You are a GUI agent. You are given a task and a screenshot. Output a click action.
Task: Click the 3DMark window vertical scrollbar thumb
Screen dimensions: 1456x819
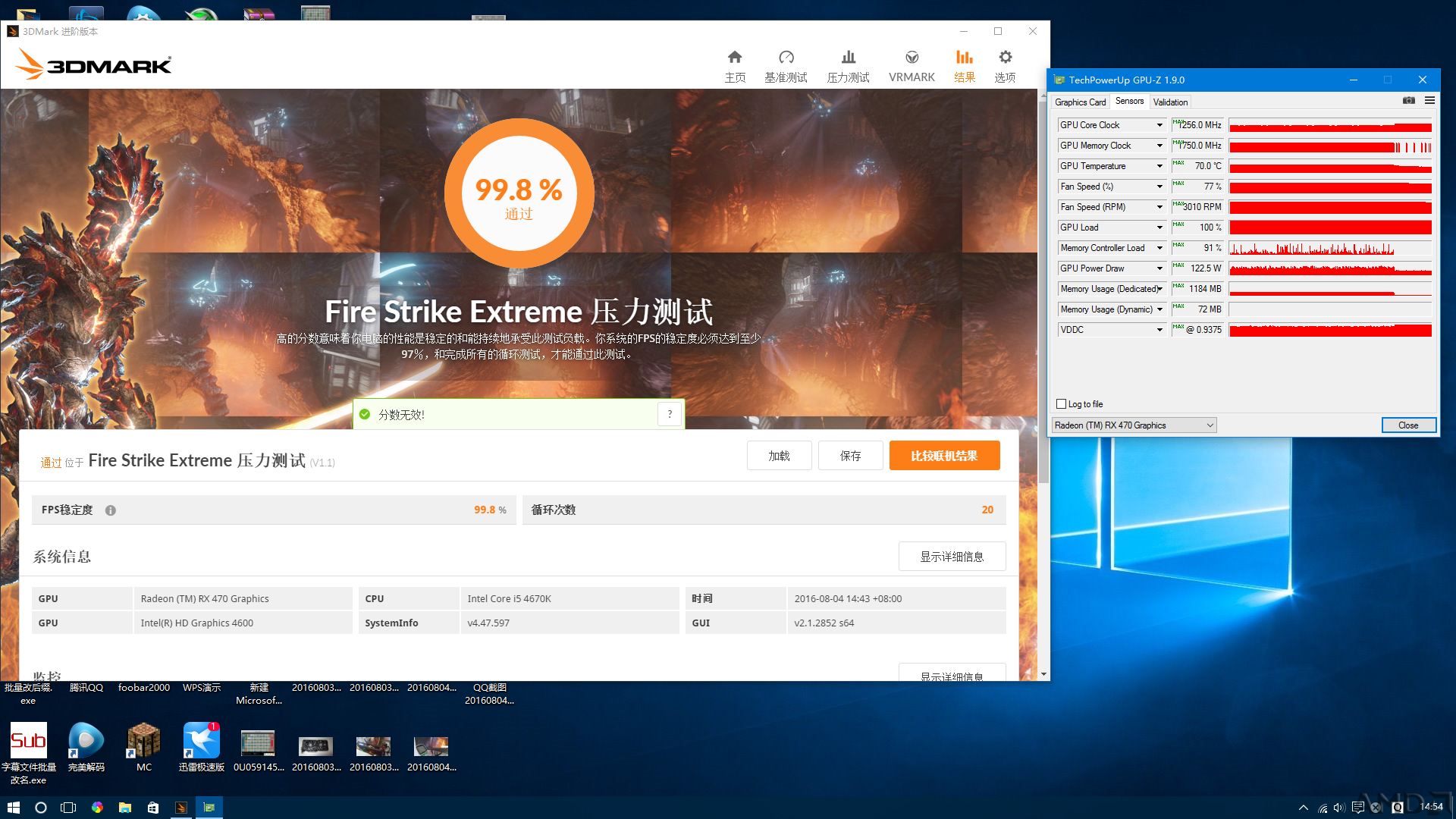pos(1043,292)
